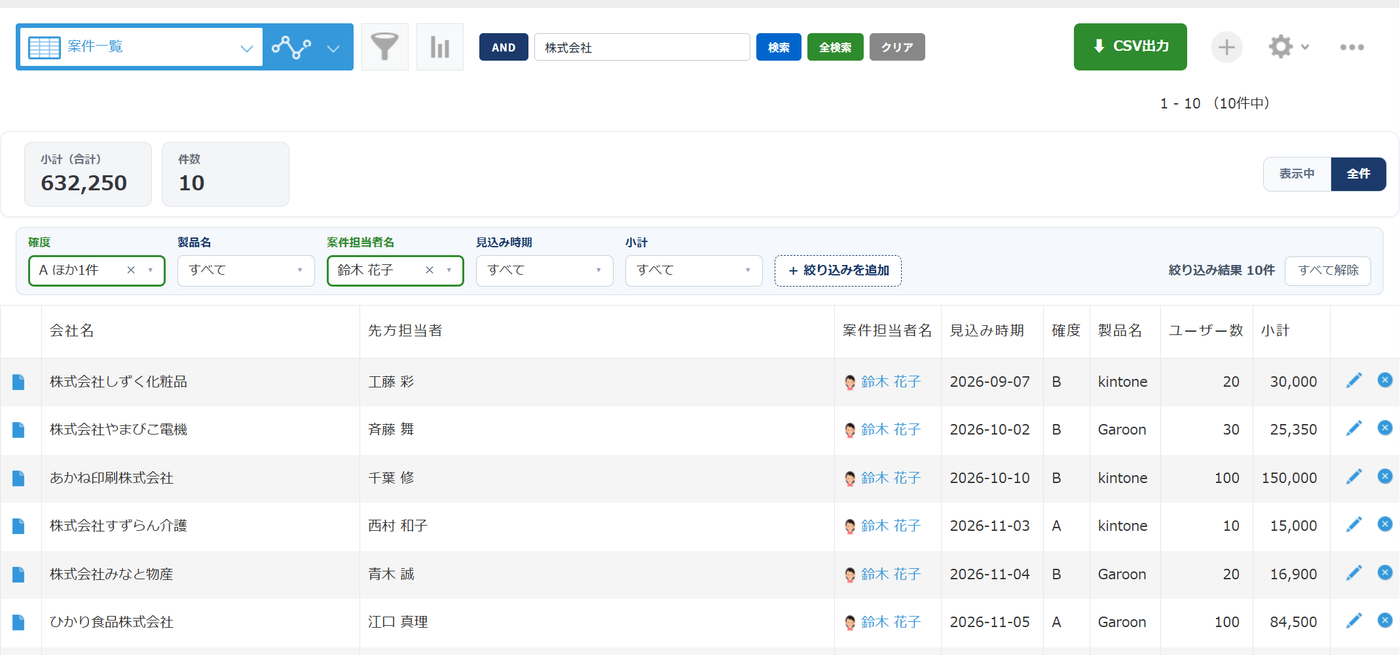Viewport: 1400px width, 655px height.
Task: Clear the 案件担当者名 filter with its x
Action: (x=430, y=270)
